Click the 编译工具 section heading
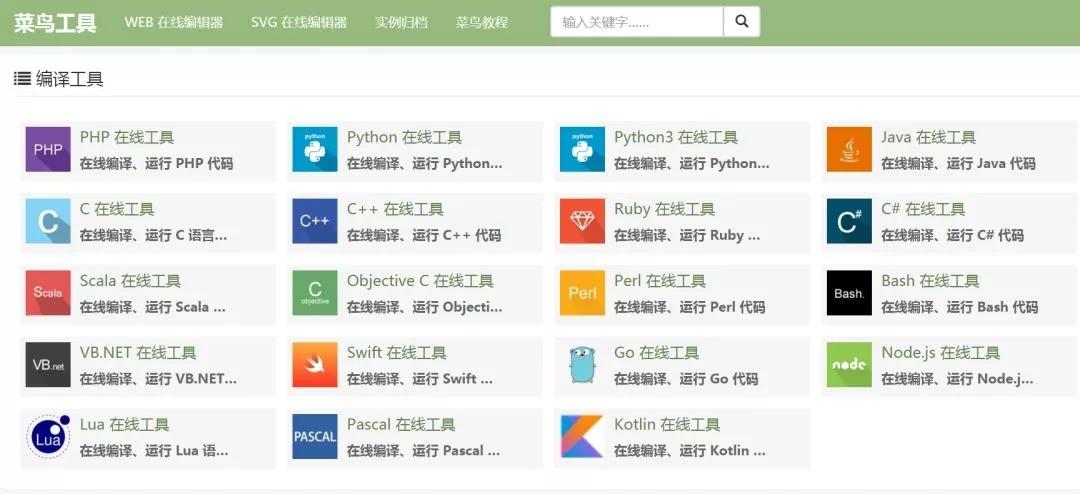 pos(70,79)
